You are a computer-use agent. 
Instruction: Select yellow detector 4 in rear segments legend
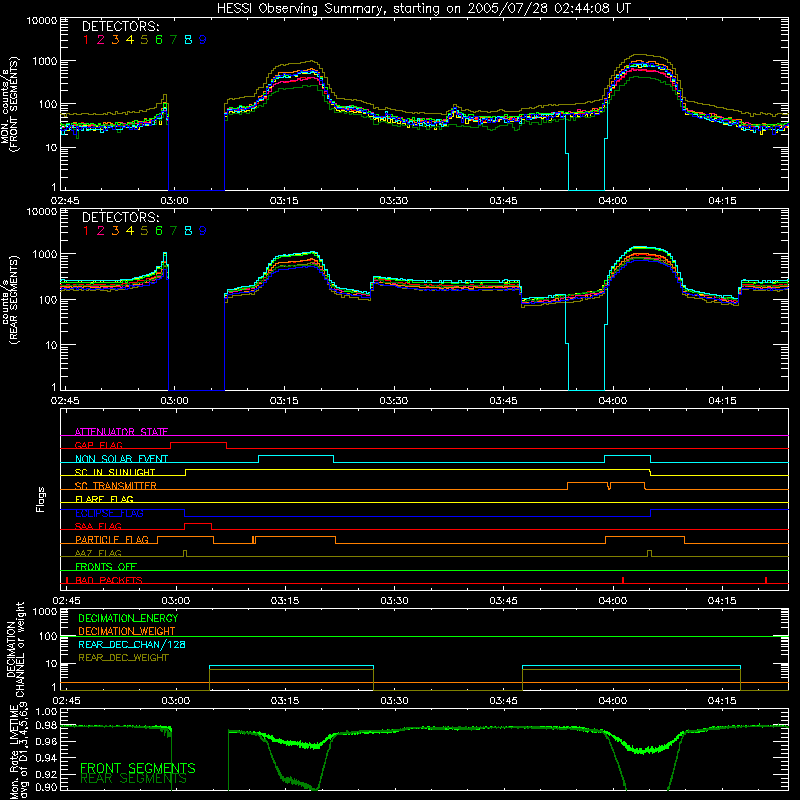pyautogui.click(x=130, y=231)
